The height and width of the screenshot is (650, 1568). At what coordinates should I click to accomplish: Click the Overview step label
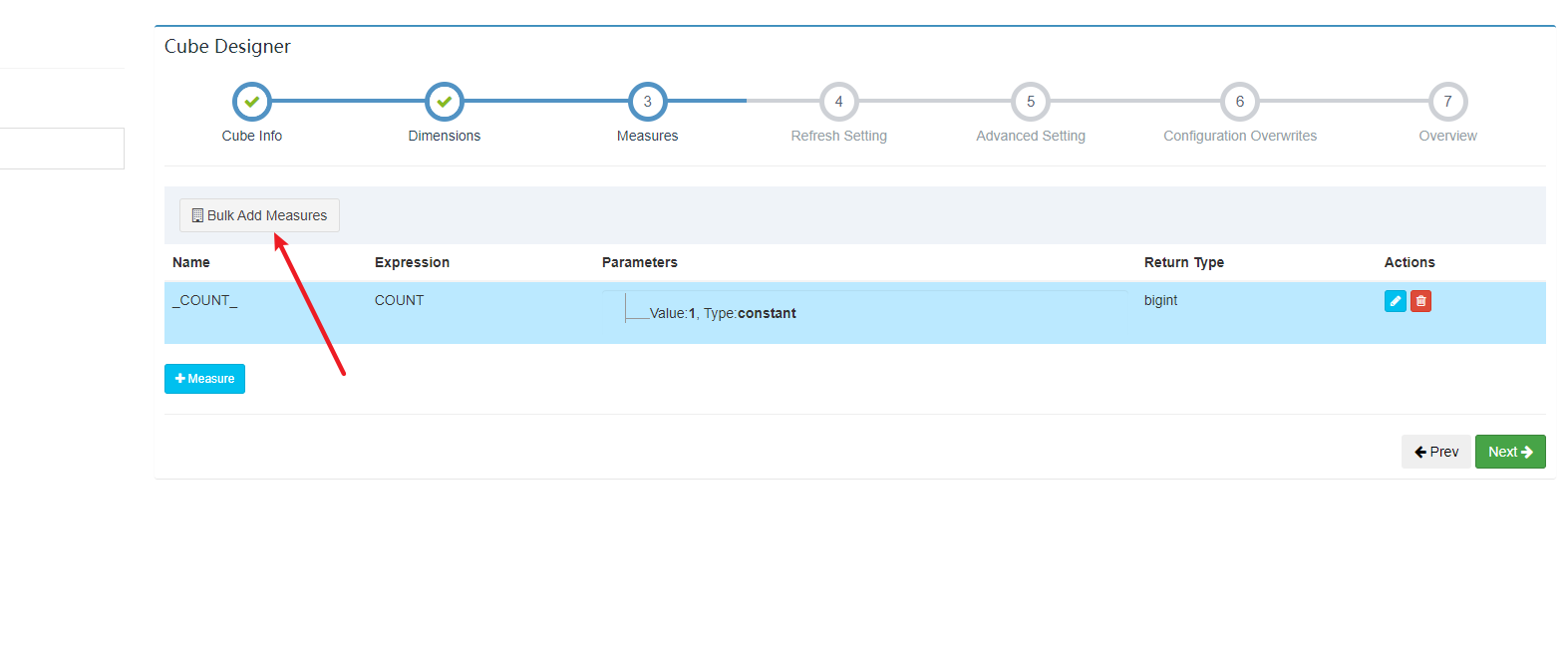(1448, 136)
